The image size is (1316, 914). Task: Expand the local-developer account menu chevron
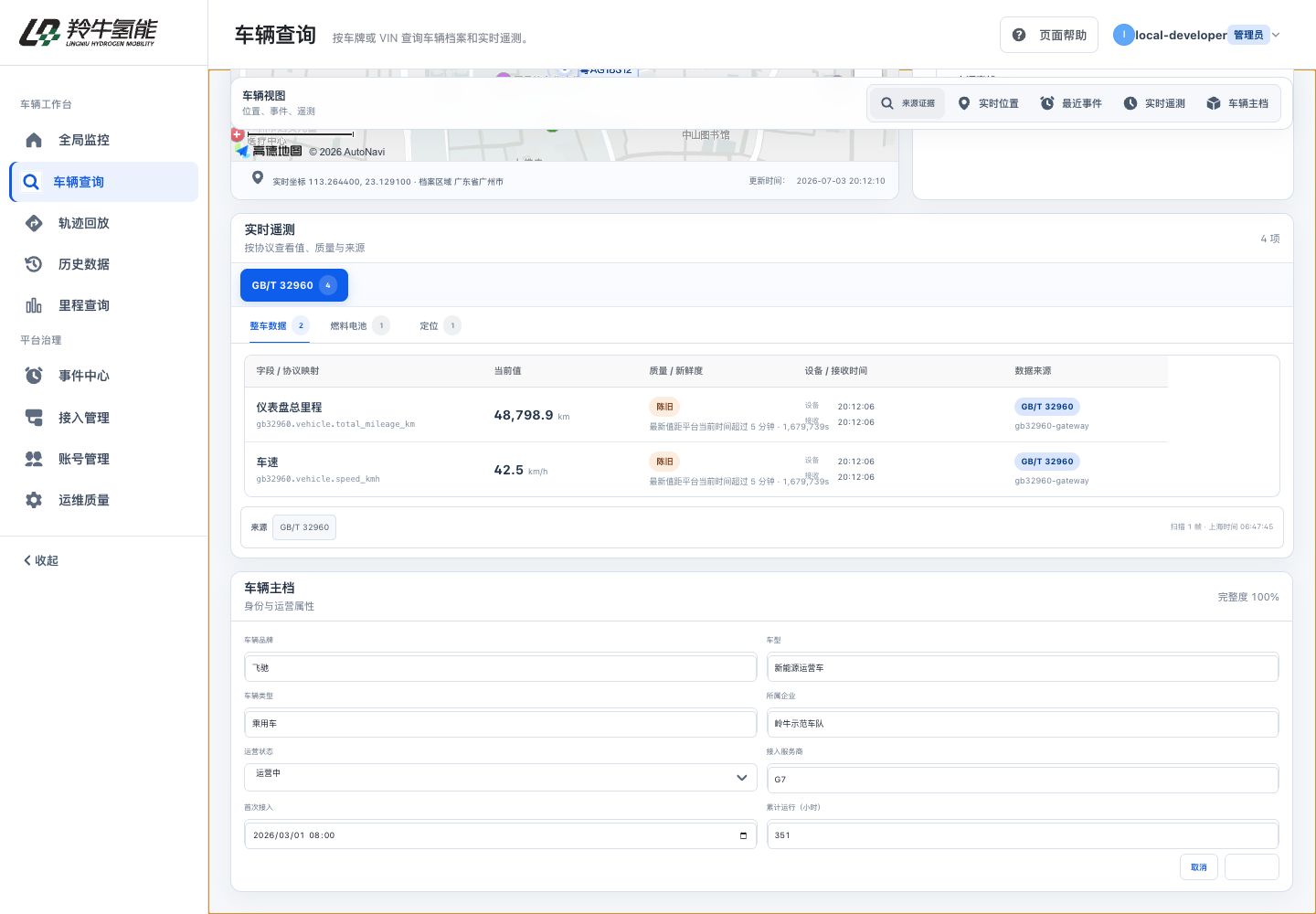tap(1276, 35)
